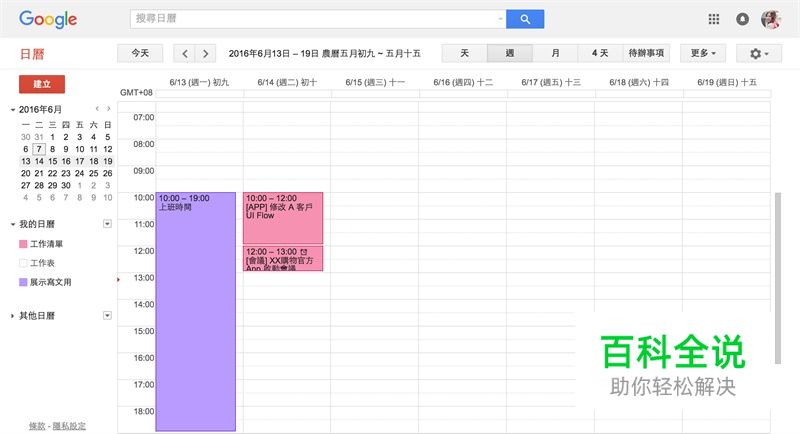Toggle 展示寫文用 calendar color box

point(23,282)
